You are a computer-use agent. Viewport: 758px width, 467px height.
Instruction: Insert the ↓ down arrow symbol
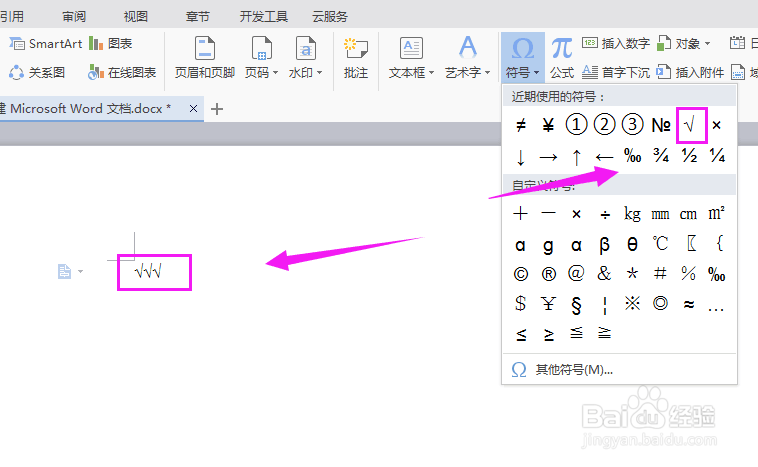click(520, 157)
